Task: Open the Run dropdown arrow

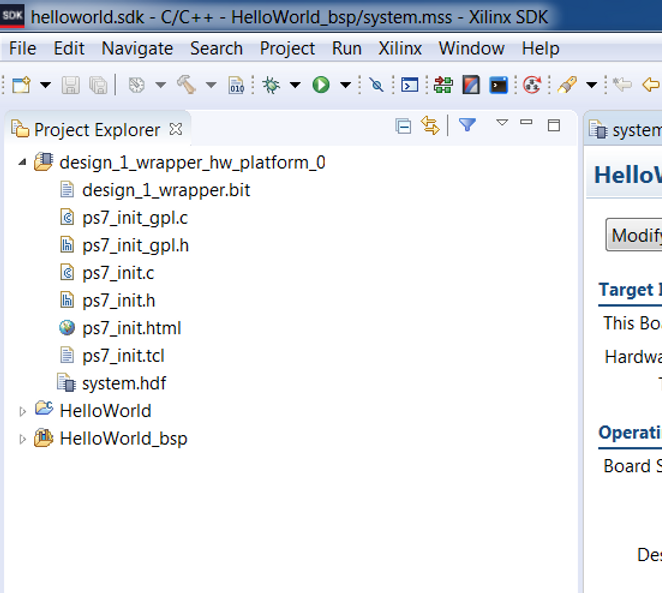Action: pyautogui.click(x=346, y=85)
